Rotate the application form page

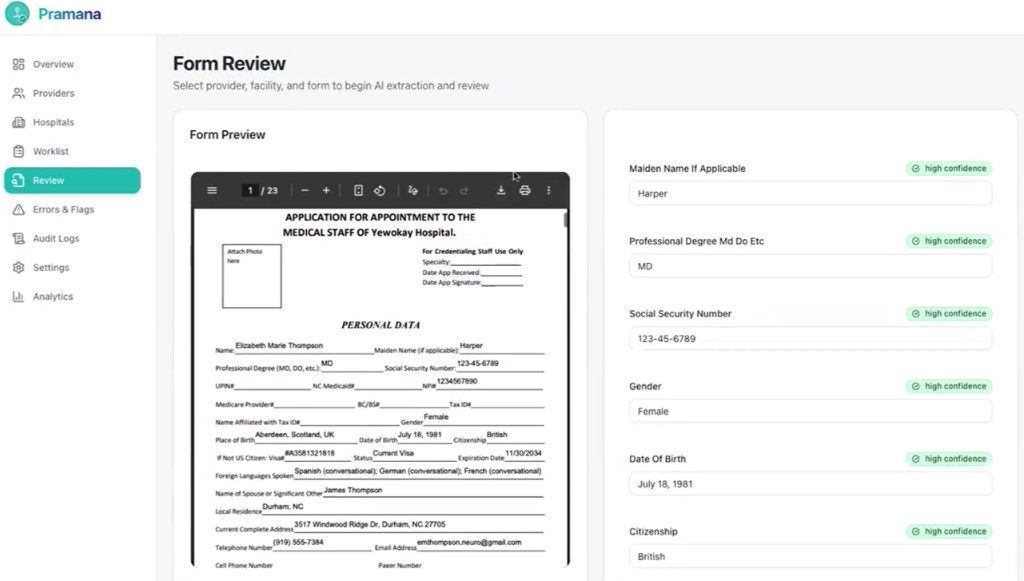(x=379, y=190)
